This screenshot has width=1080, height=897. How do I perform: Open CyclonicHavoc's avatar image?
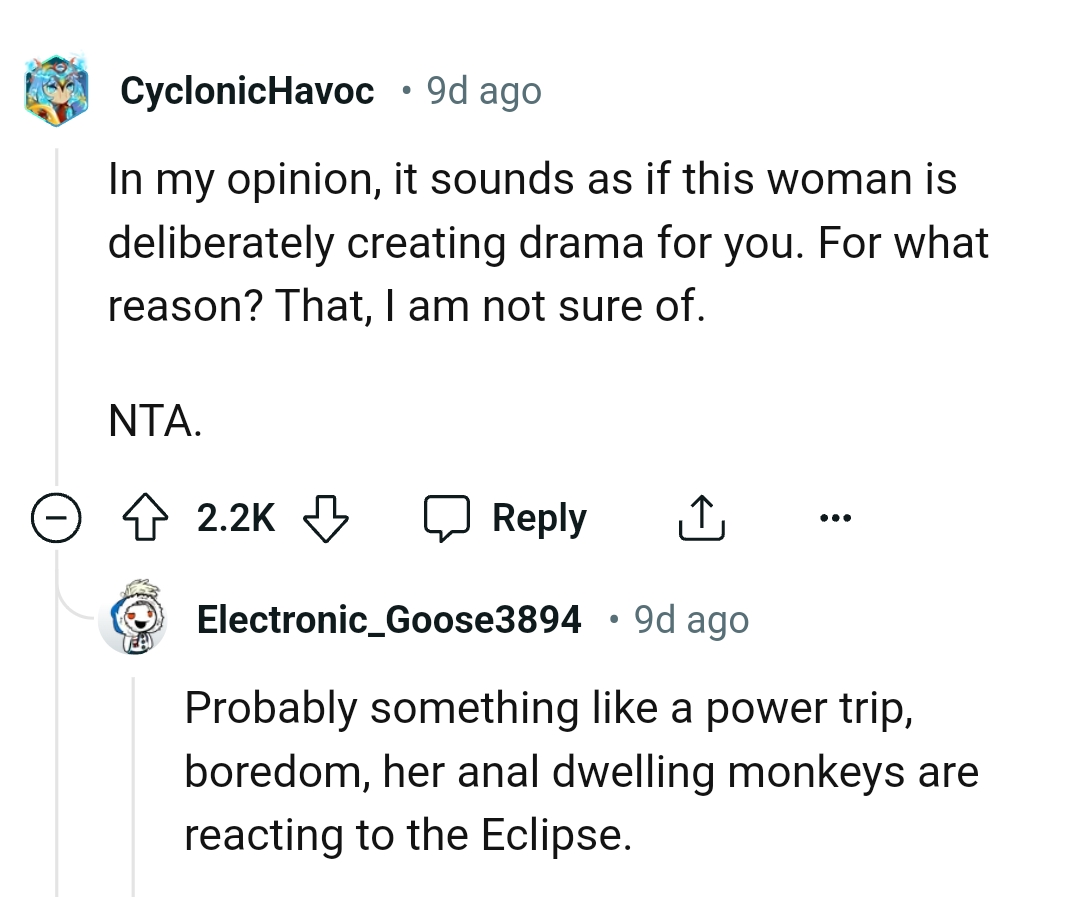(x=55, y=91)
